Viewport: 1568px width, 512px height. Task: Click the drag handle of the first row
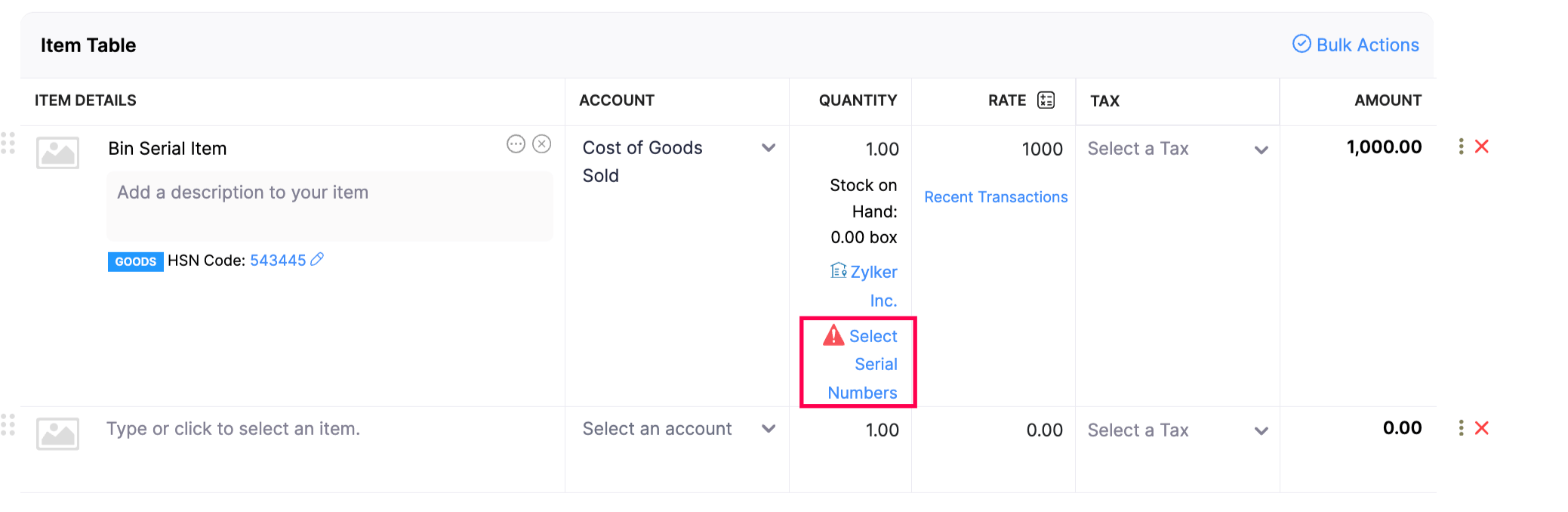pyautogui.click(x=8, y=143)
